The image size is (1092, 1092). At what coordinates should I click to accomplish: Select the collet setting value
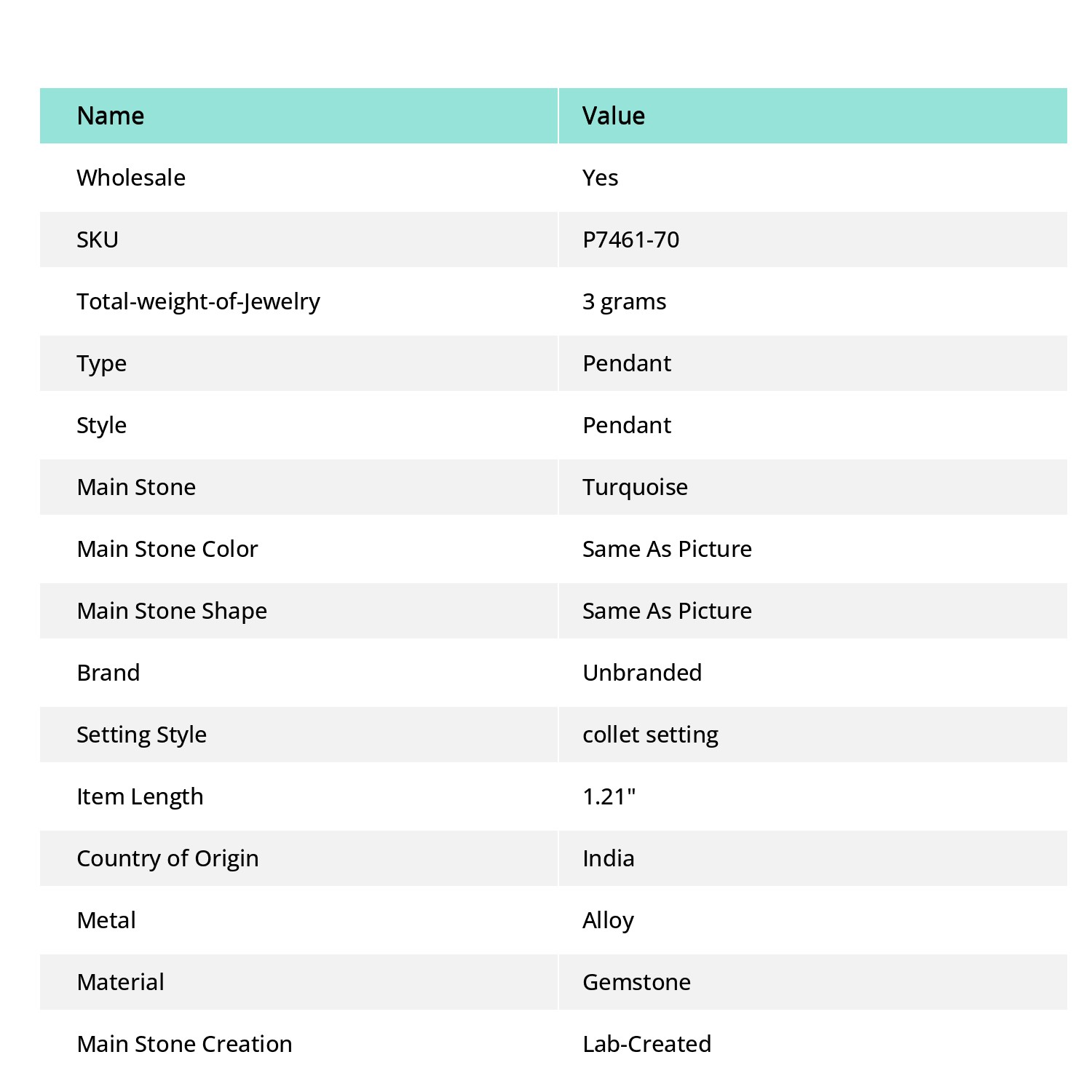pos(651,735)
